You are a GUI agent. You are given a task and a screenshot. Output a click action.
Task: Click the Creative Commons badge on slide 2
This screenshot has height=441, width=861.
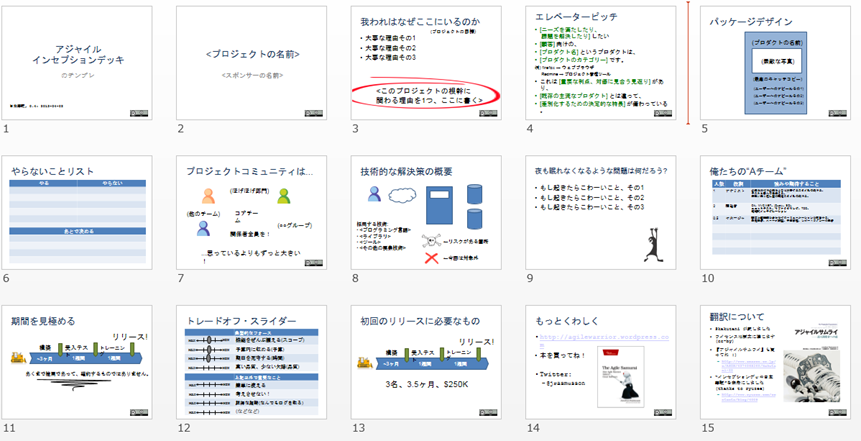[314, 113]
